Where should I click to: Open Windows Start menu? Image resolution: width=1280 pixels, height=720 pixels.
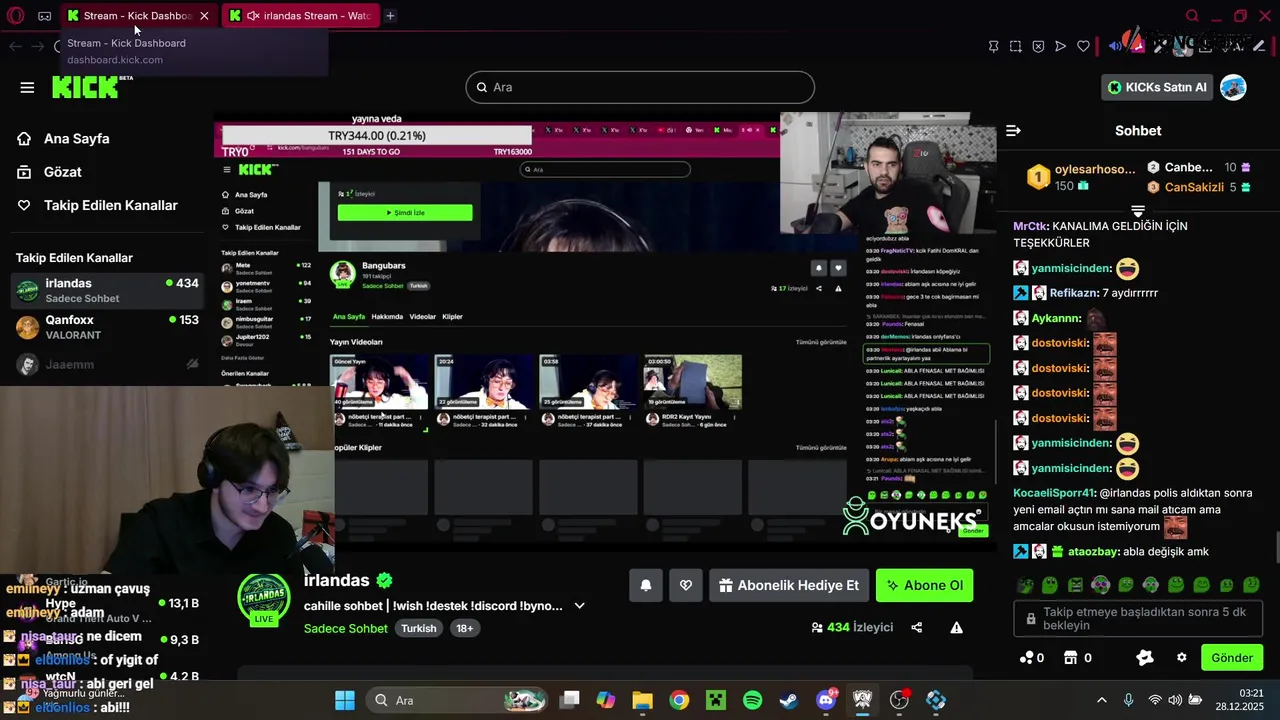point(345,700)
